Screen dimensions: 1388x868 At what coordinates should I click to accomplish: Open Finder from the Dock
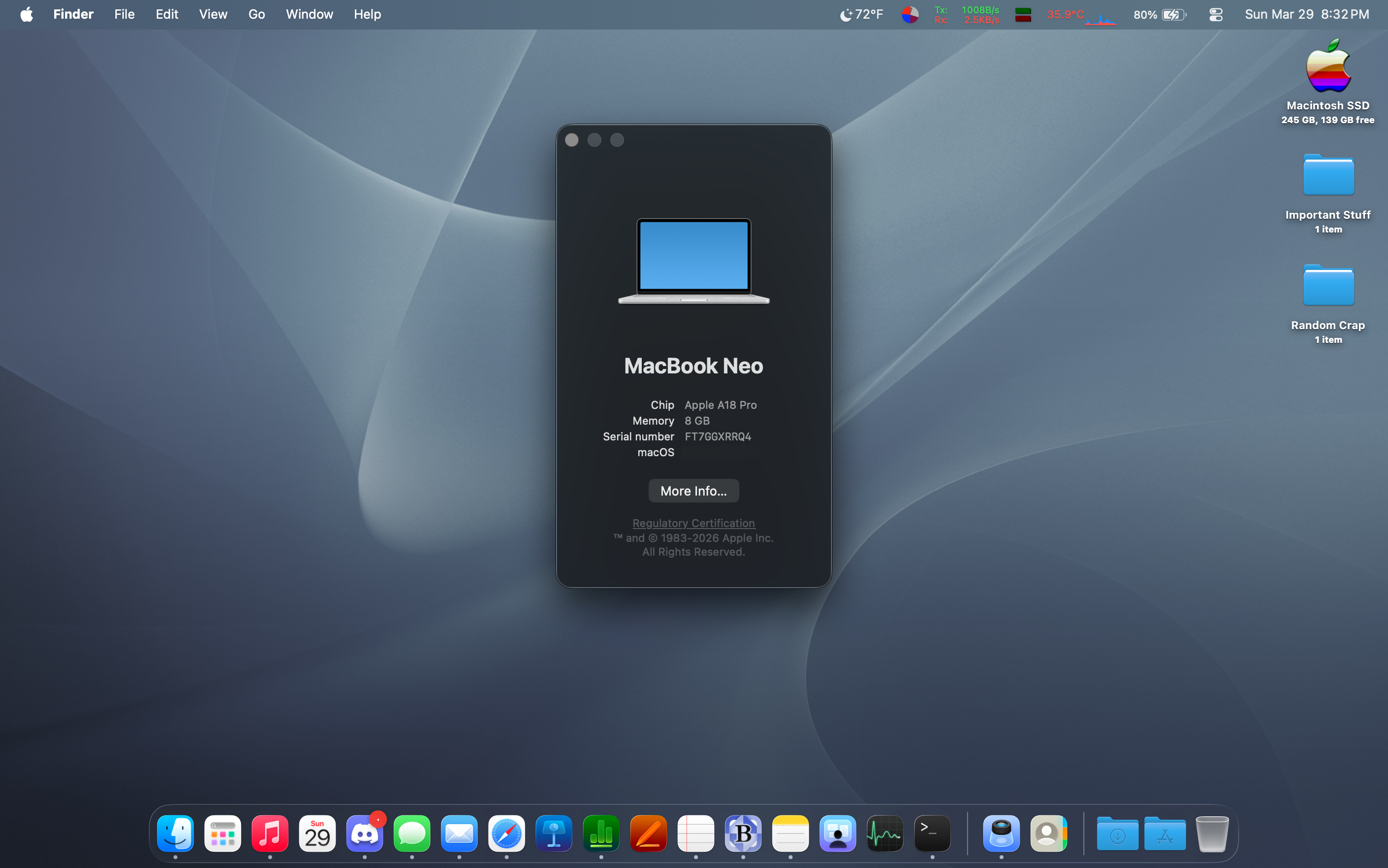(x=175, y=834)
